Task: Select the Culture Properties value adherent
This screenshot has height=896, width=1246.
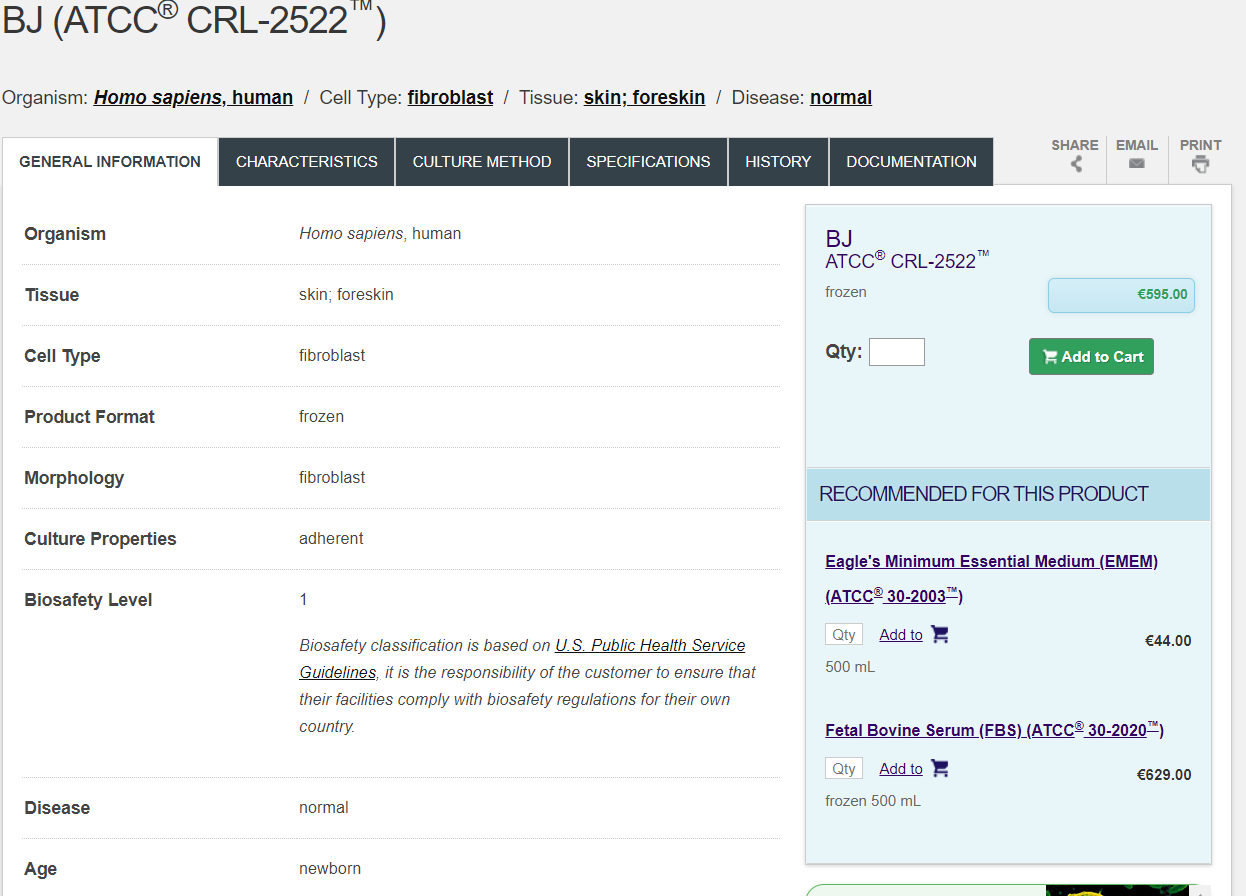Action: tap(331, 538)
